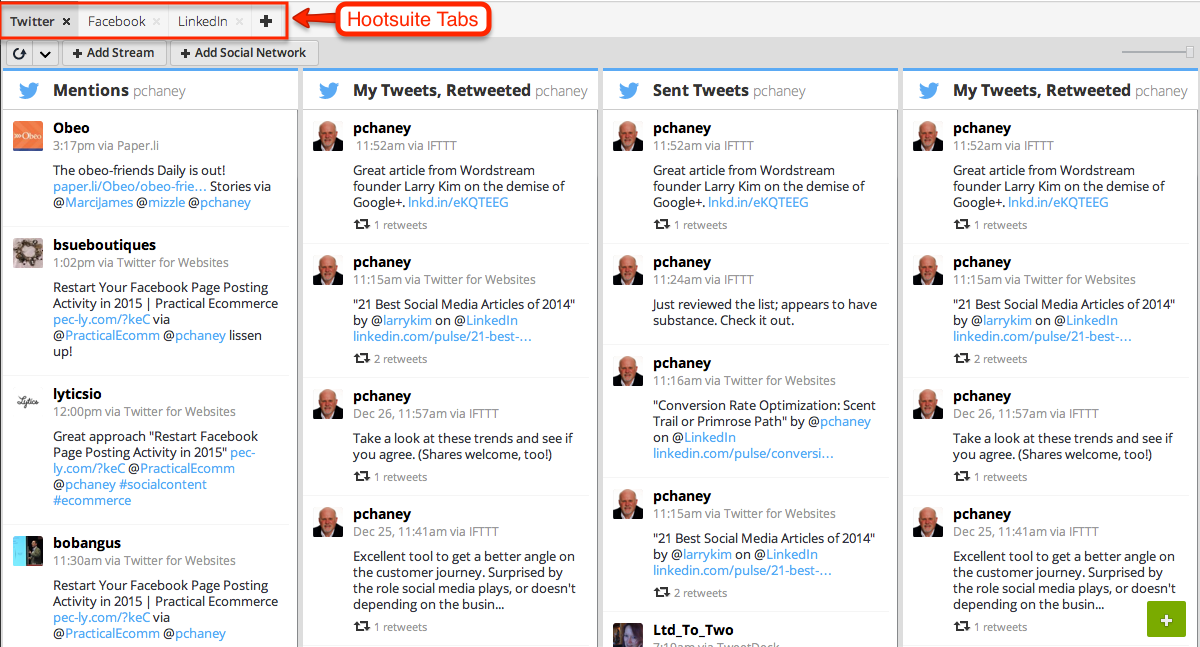The image size is (1200, 647).
Task: Click 11:16am via Twitter for Websites timestamp
Action: click(744, 380)
